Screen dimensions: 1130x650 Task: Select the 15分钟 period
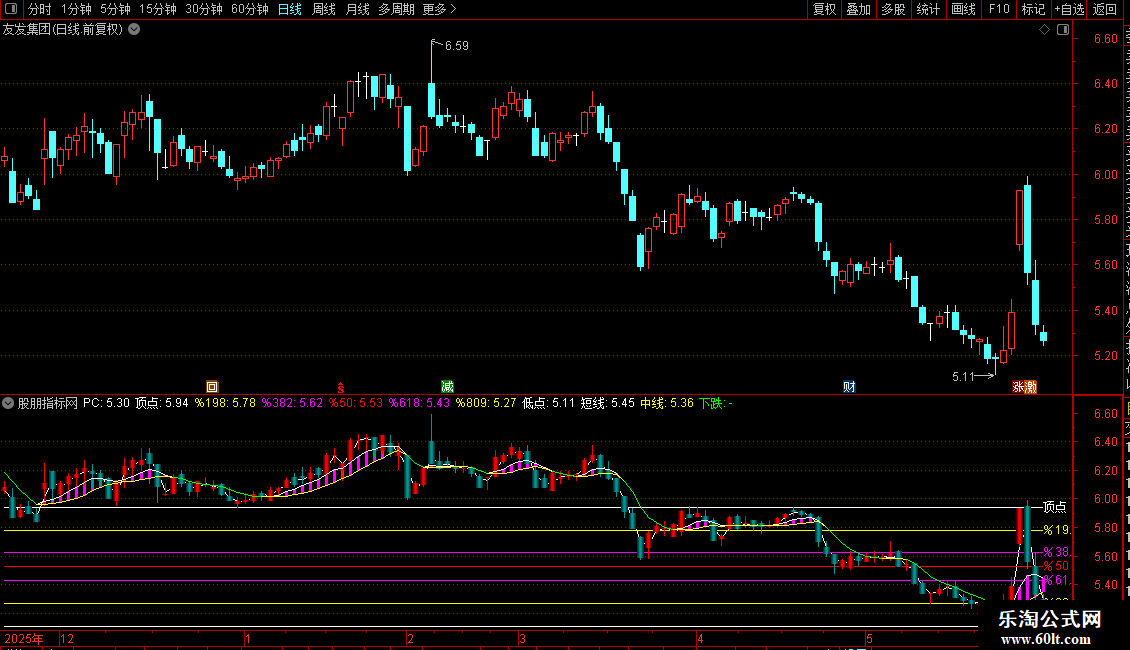click(158, 9)
